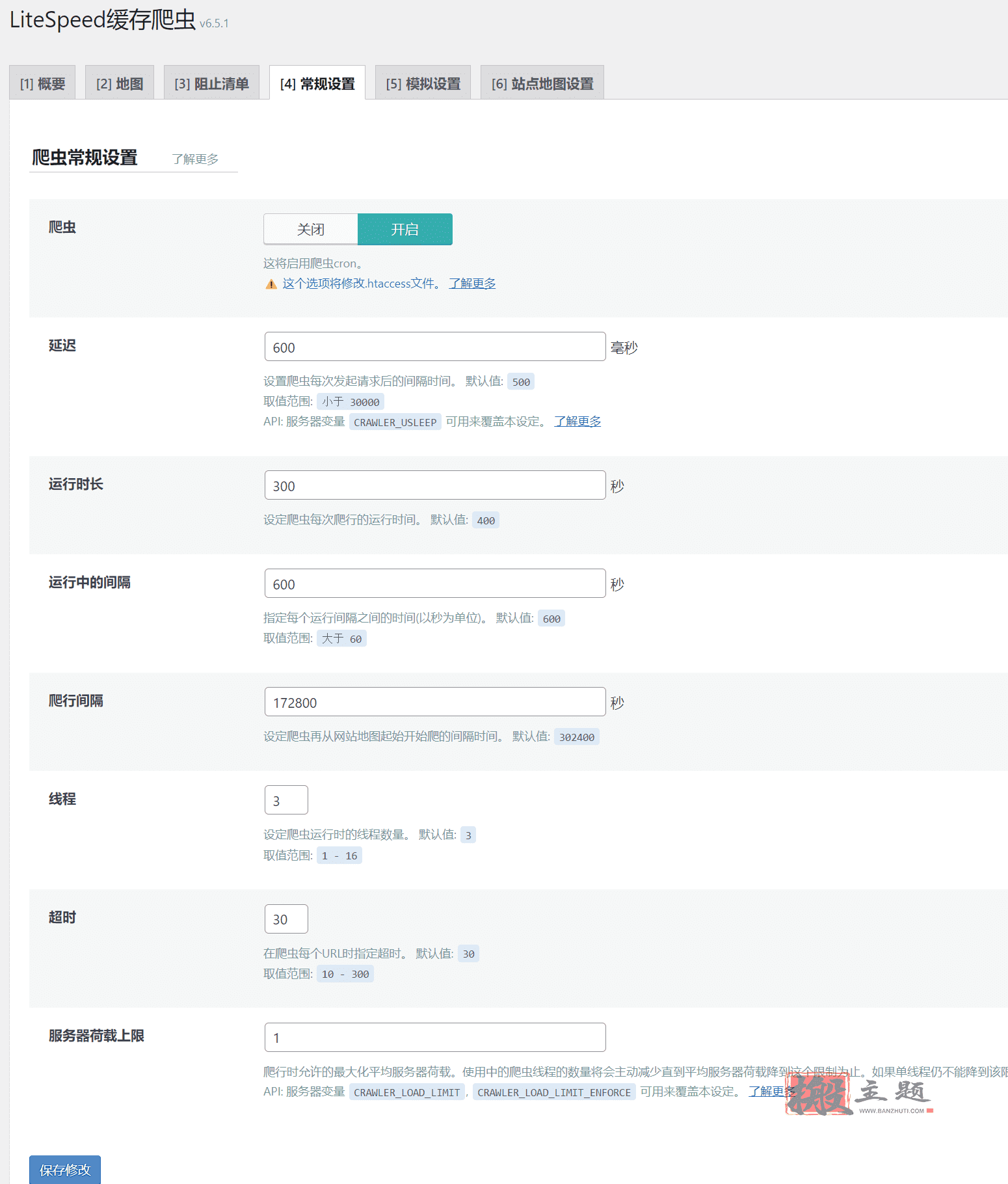Turn the crawler on with 开启

(x=405, y=229)
